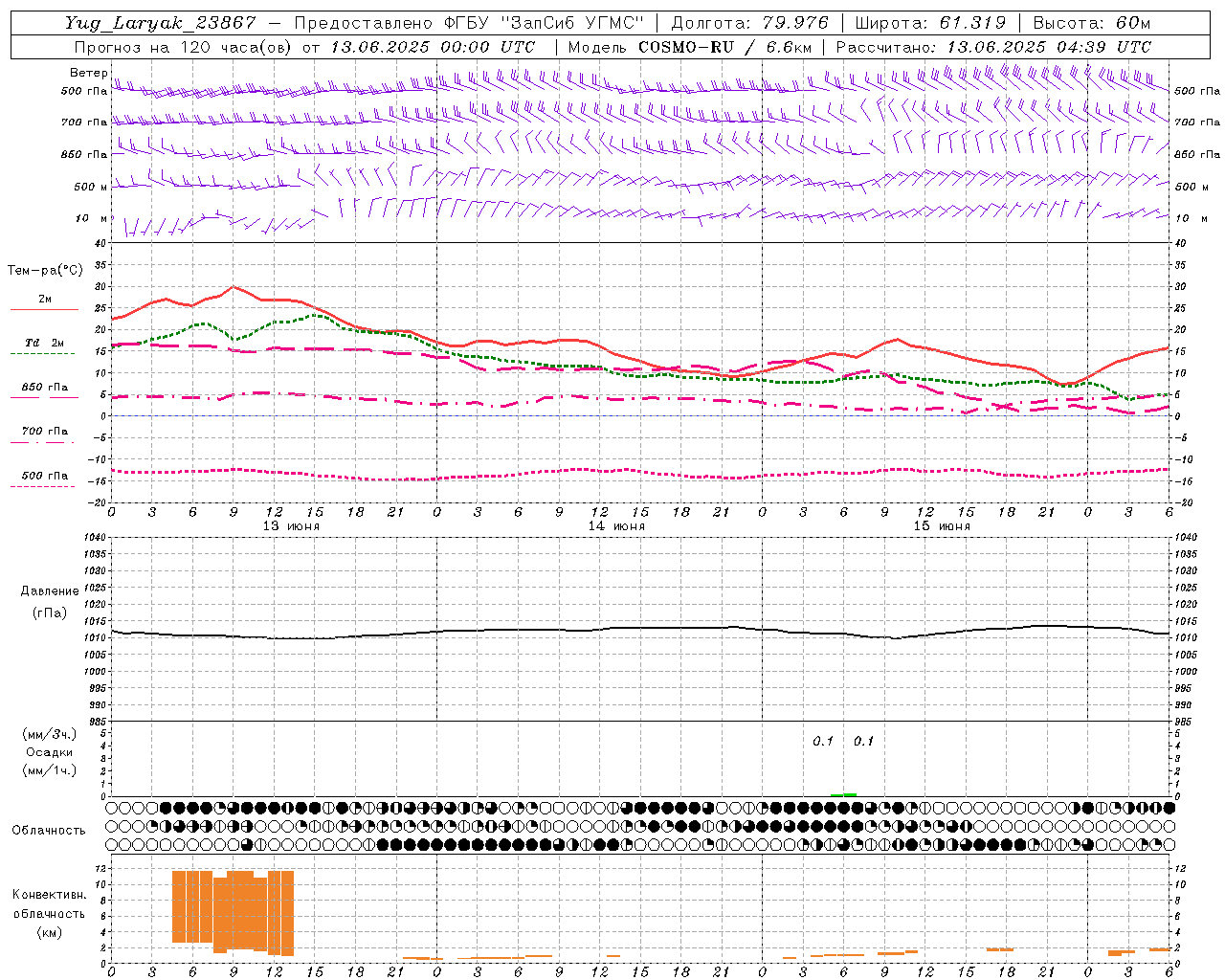Click the Тем-ра(°C) axis title
This screenshot has height=980, width=1225.
[45, 271]
